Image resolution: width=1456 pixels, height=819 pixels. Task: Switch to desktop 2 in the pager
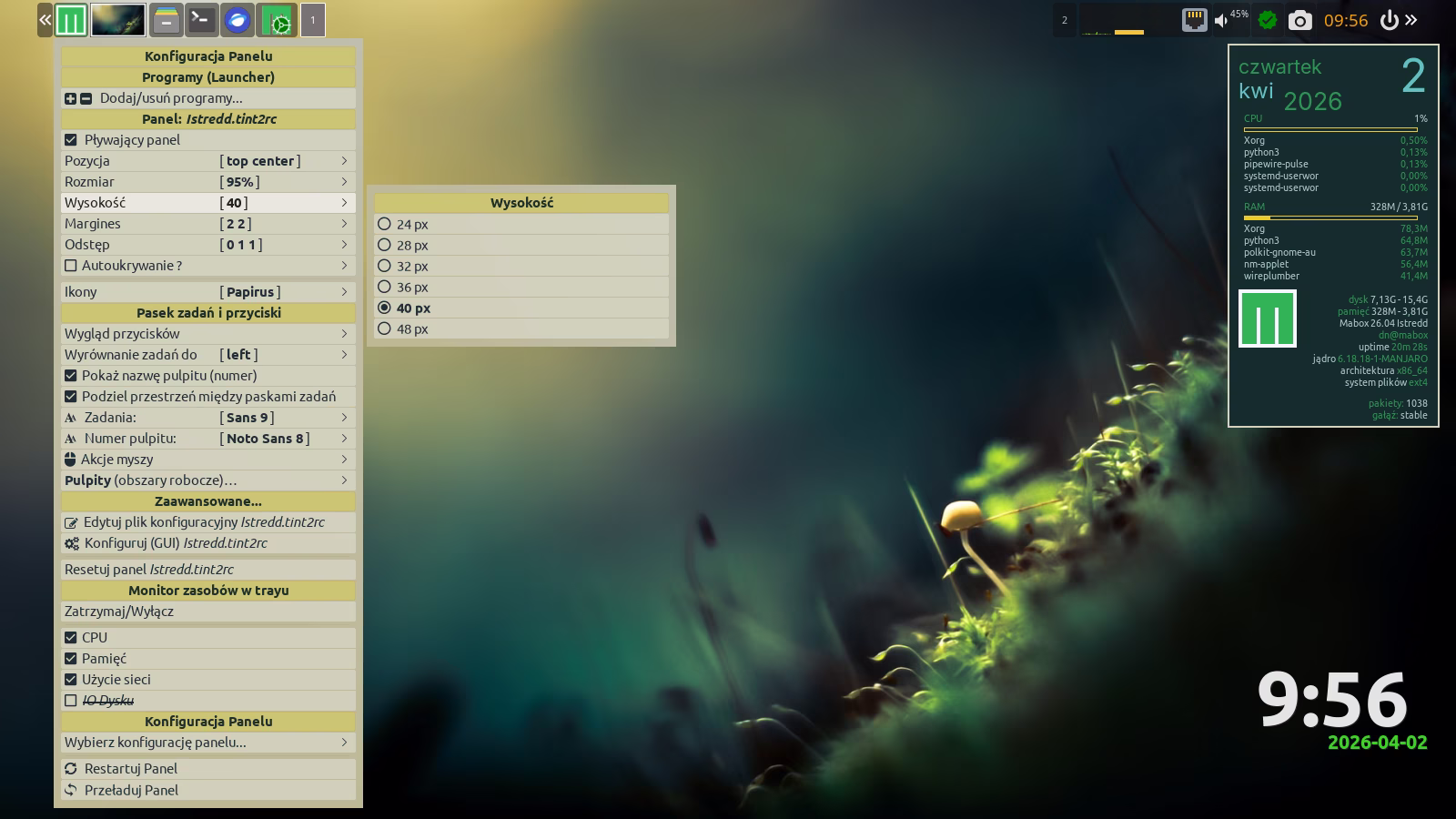pos(1065,20)
